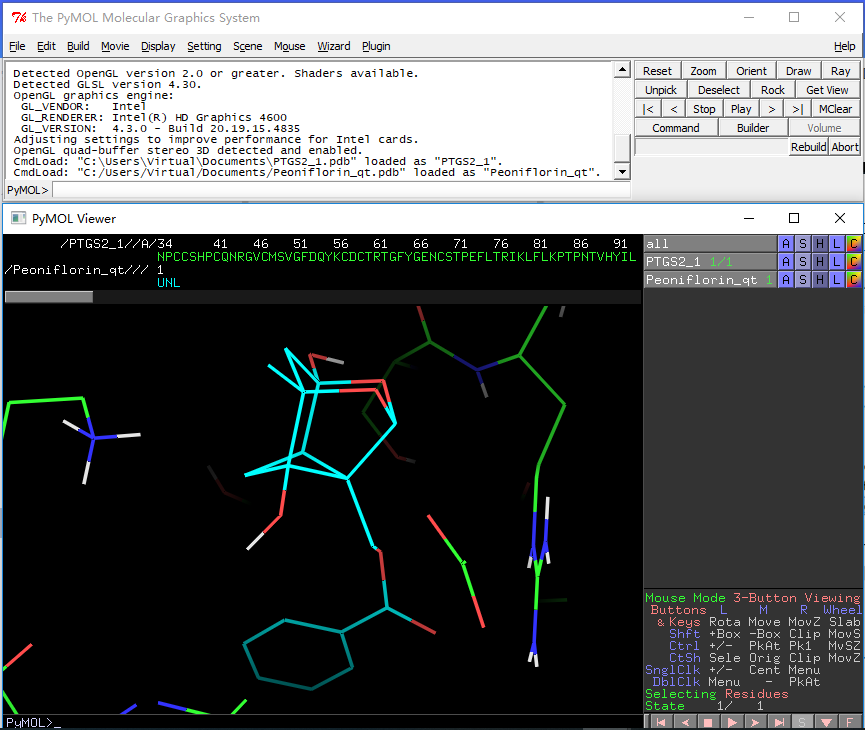Open the Mouse menu
This screenshot has height=730, width=865.
[x=289, y=46]
